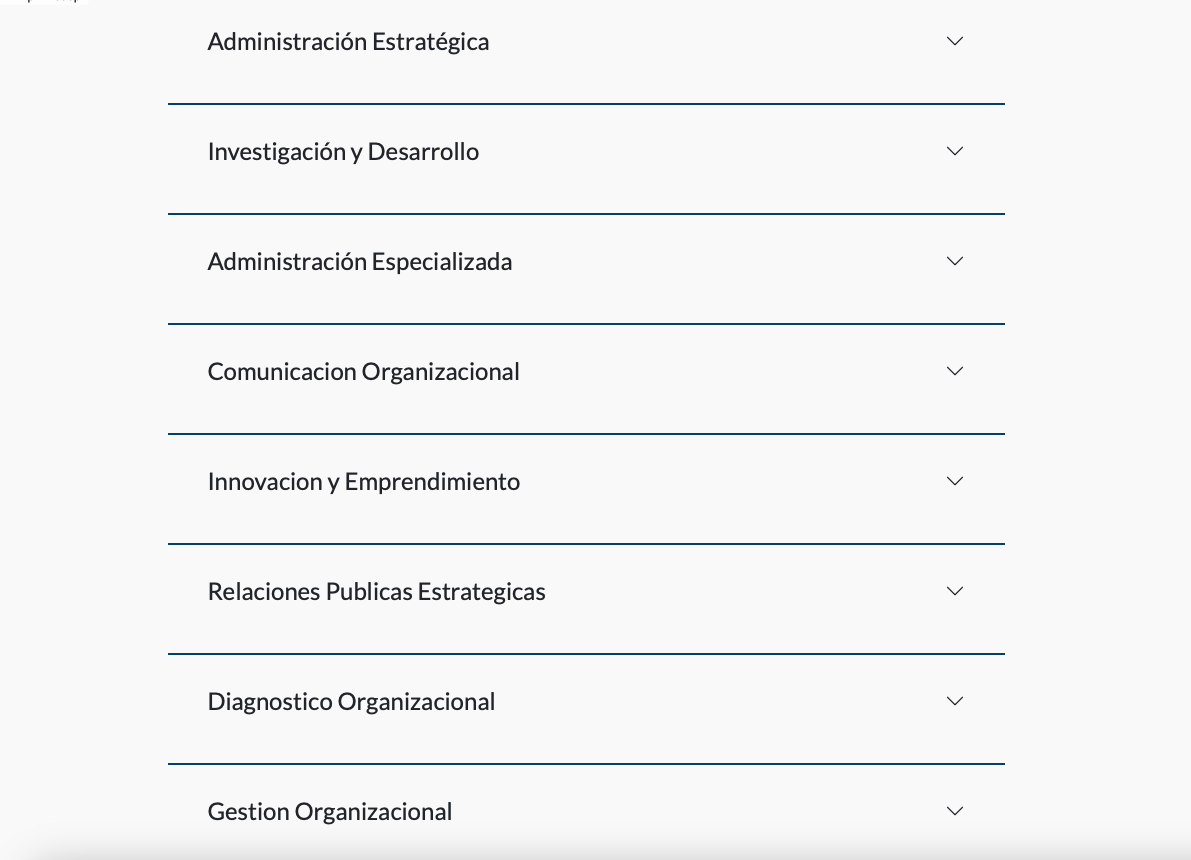This screenshot has height=860, width=1191.
Task: Toggle the Comunicacion Organizacional down-arrow icon
Action: pyautogui.click(x=955, y=372)
